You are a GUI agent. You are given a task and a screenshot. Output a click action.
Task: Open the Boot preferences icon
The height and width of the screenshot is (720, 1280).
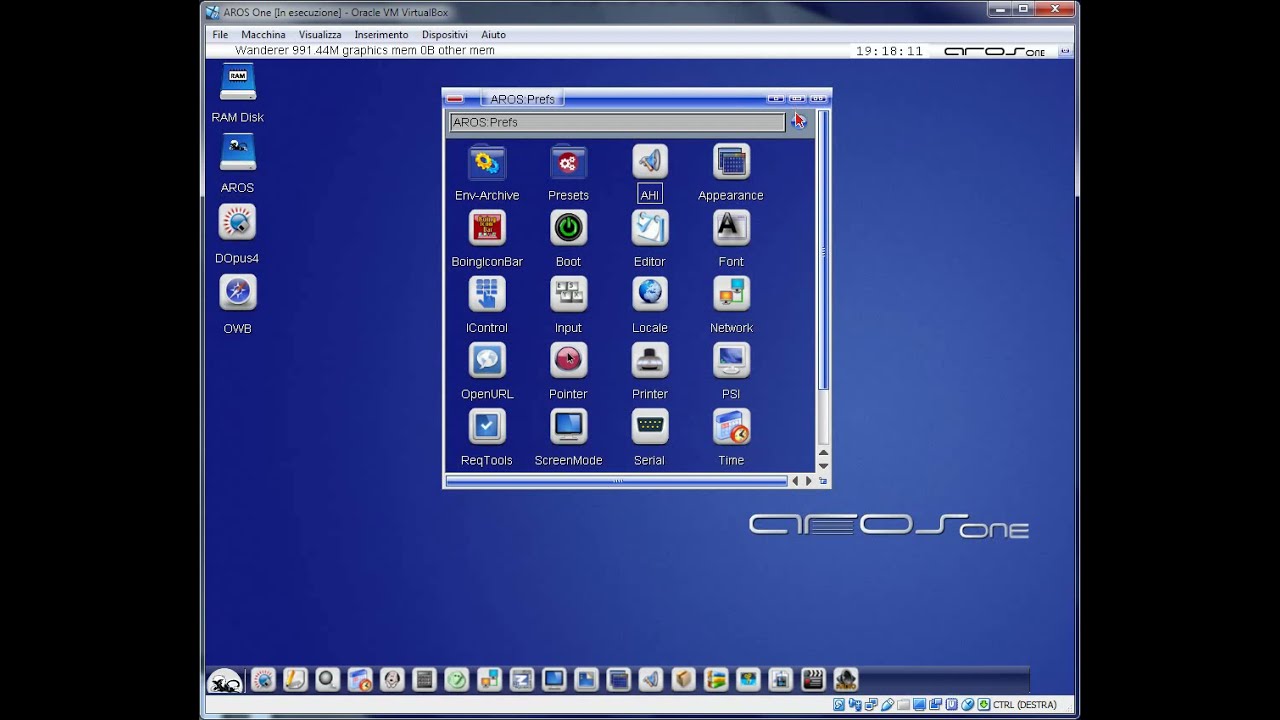click(x=568, y=228)
